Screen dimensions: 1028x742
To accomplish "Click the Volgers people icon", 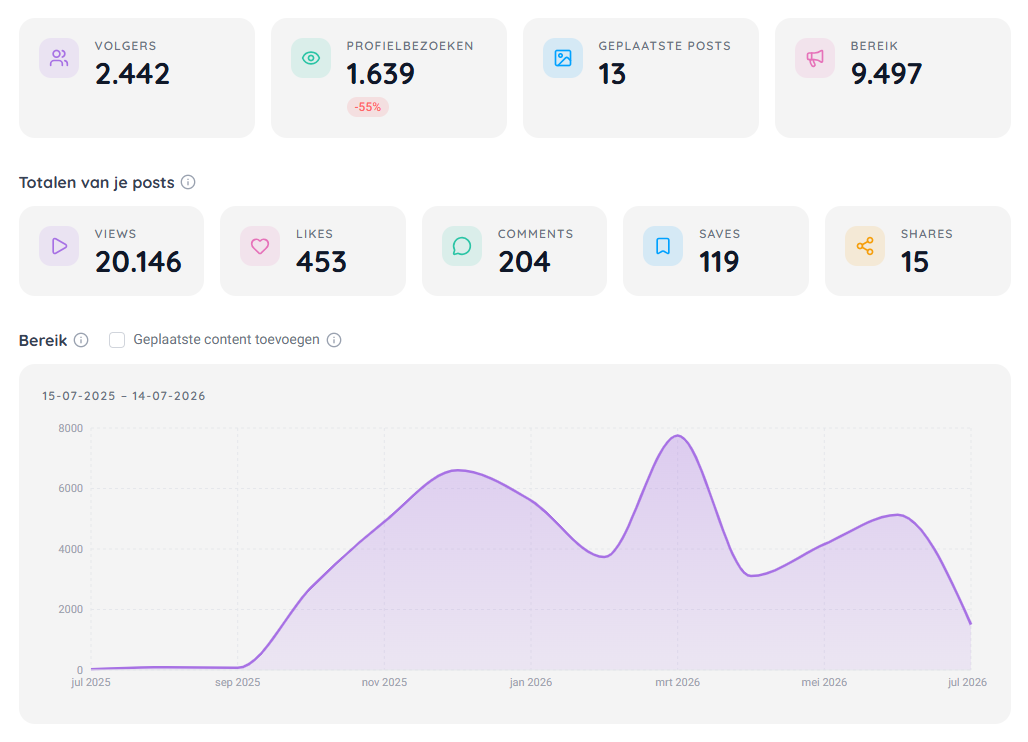I will pos(59,58).
